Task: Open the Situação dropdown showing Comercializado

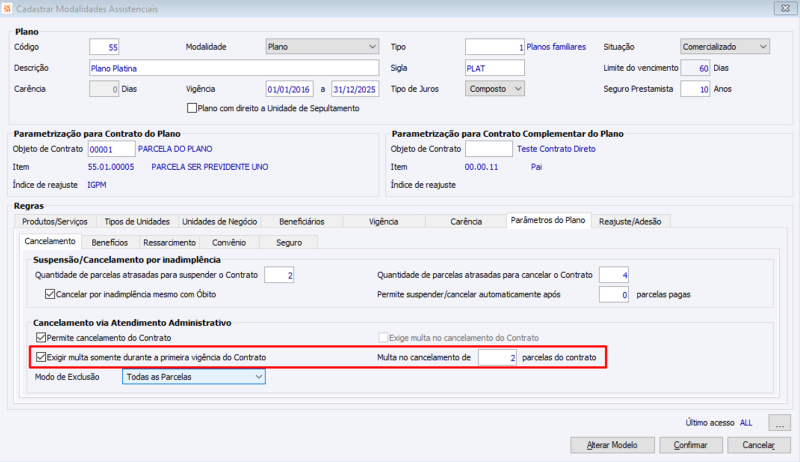Action: coord(724,46)
